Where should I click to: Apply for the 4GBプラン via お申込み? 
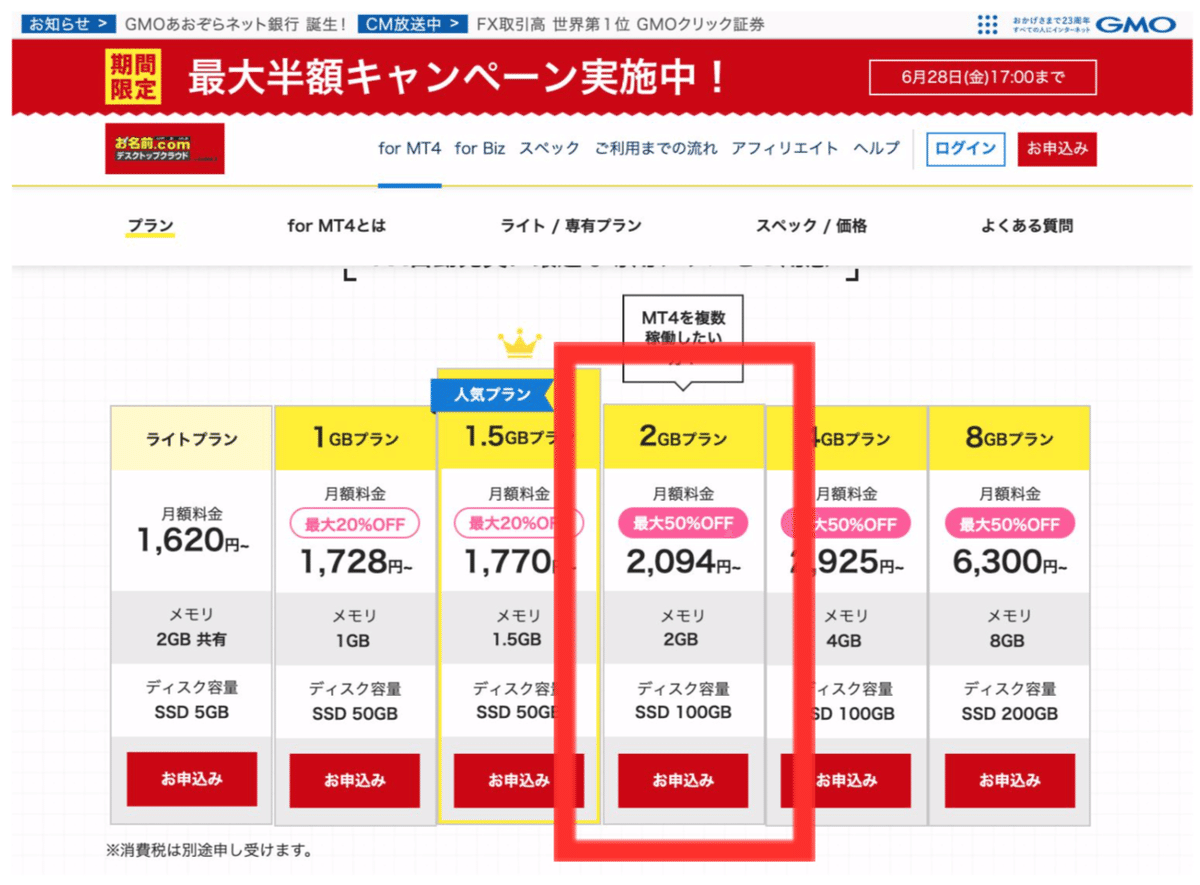point(846,780)
